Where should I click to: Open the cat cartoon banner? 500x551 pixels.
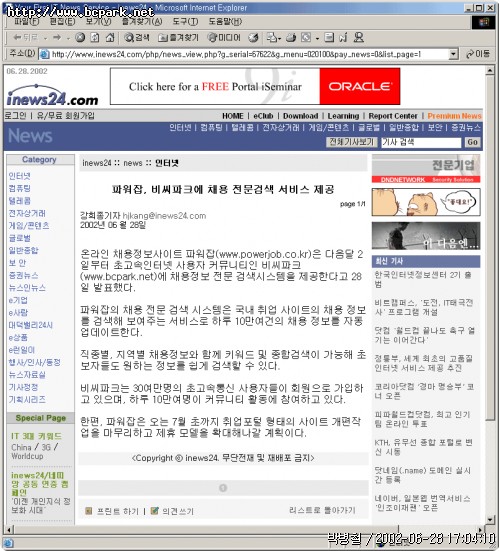tap(426, 202)
